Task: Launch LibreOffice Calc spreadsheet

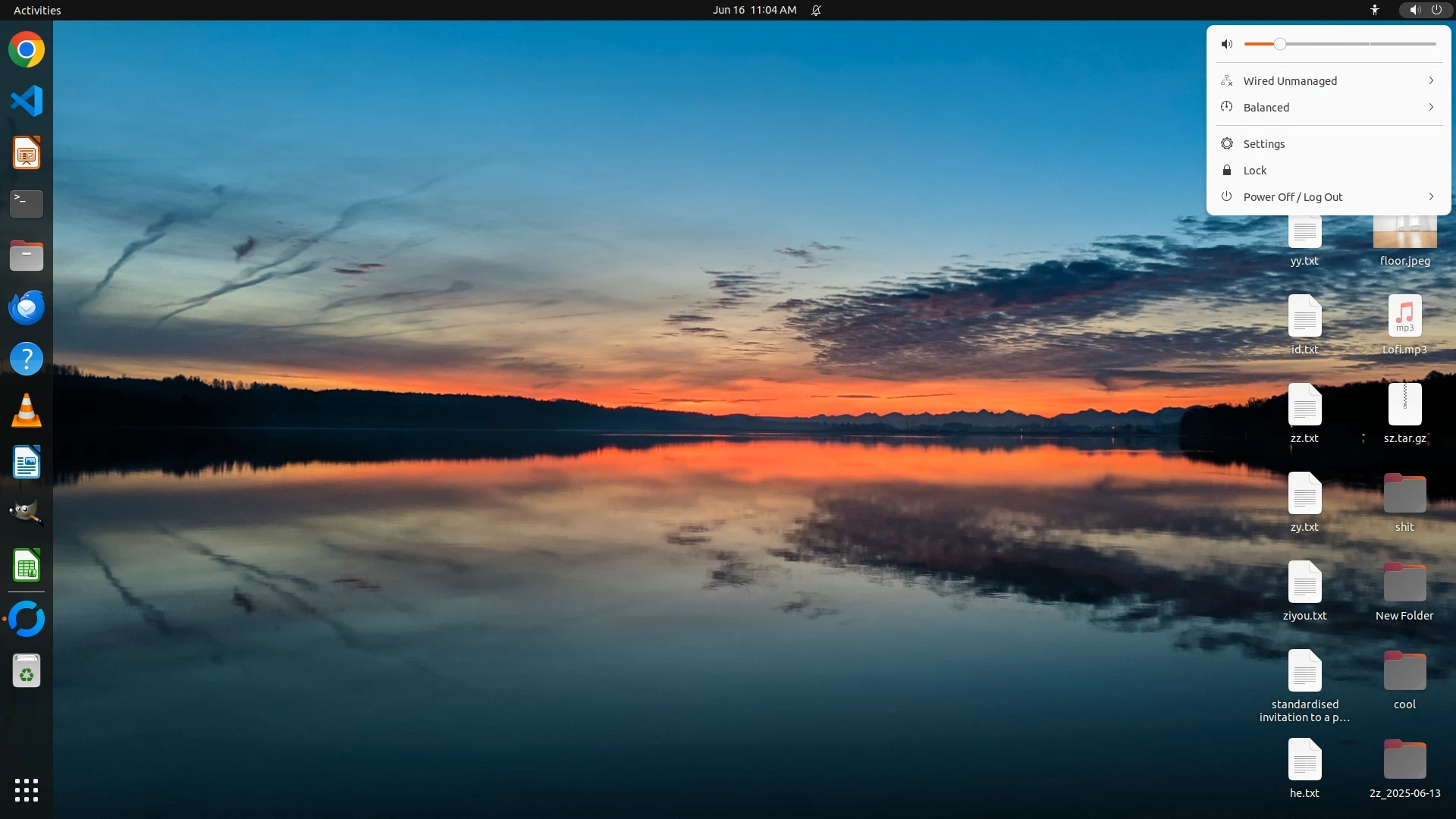Action: point(27,566)
